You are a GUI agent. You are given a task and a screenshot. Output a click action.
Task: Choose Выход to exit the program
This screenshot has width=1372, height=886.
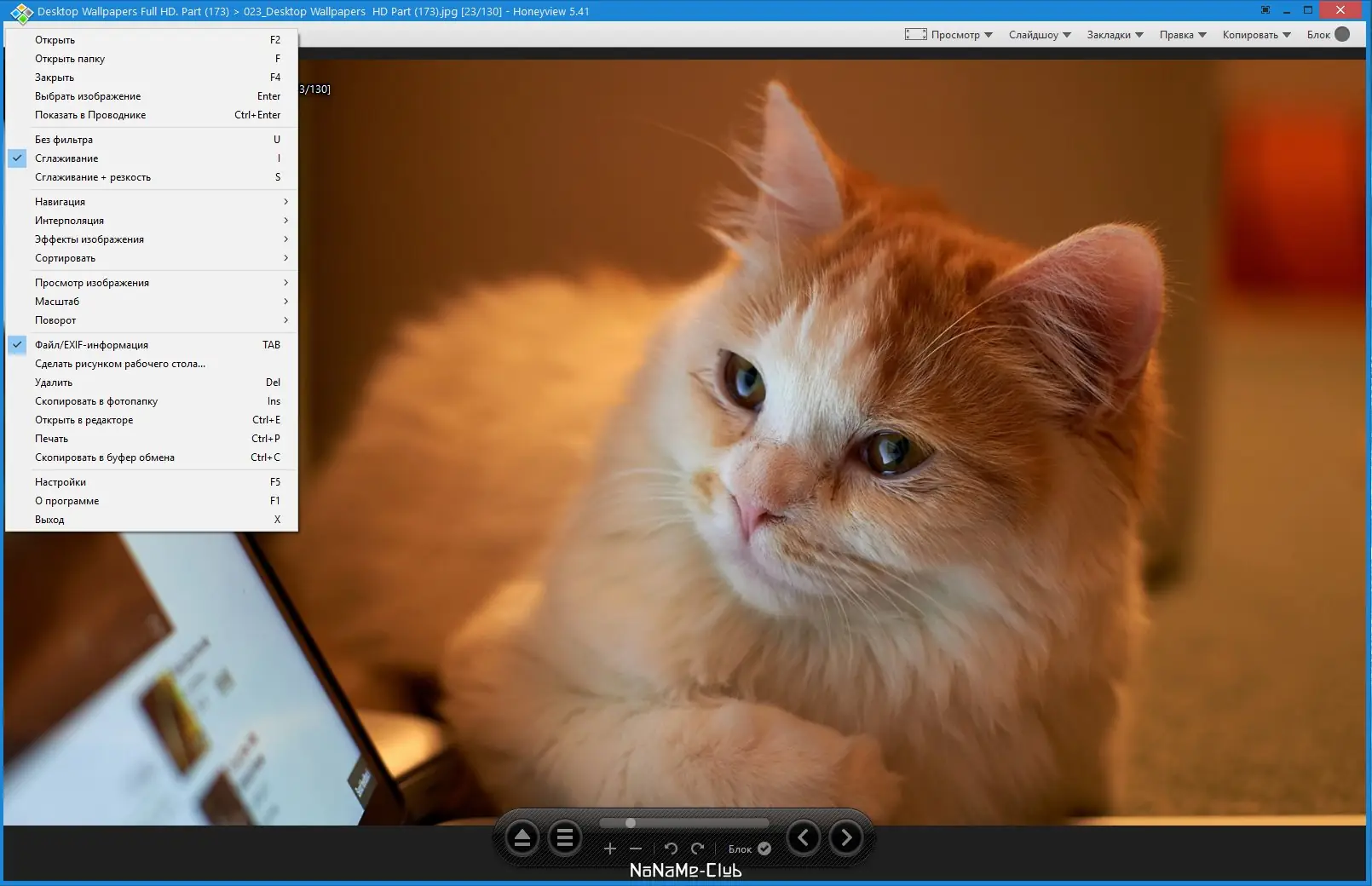click(x=152, y=520)
